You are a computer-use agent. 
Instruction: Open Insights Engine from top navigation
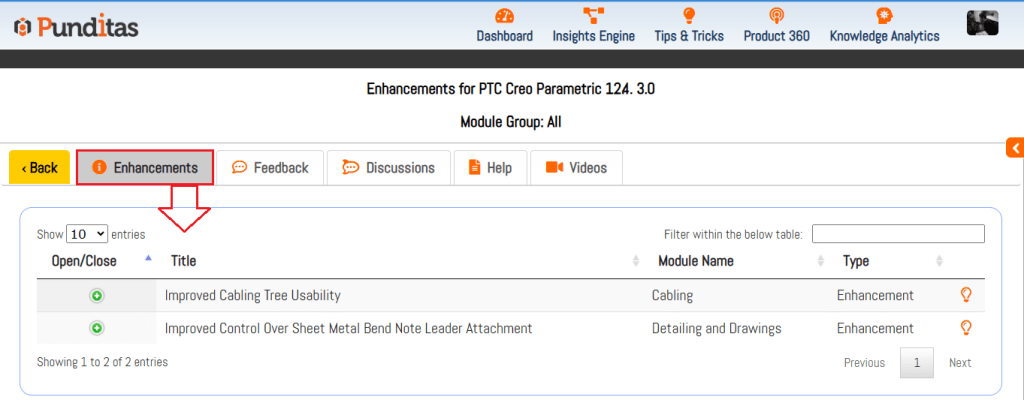[593, 36]
